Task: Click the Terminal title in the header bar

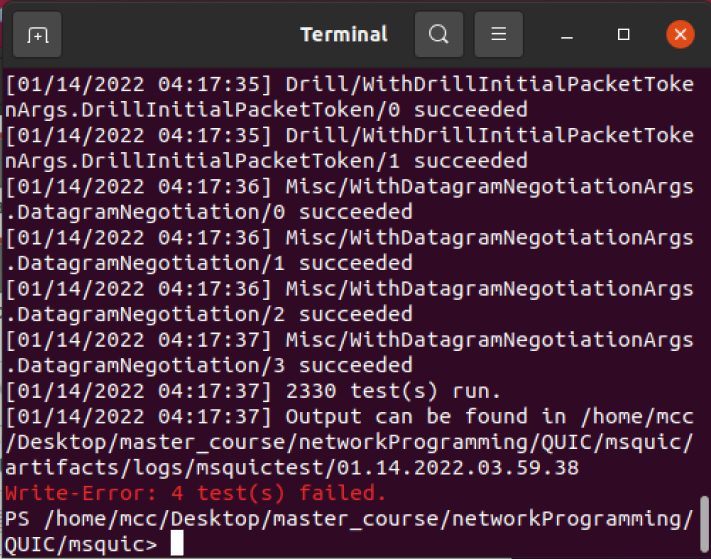Action: (344, 34)
